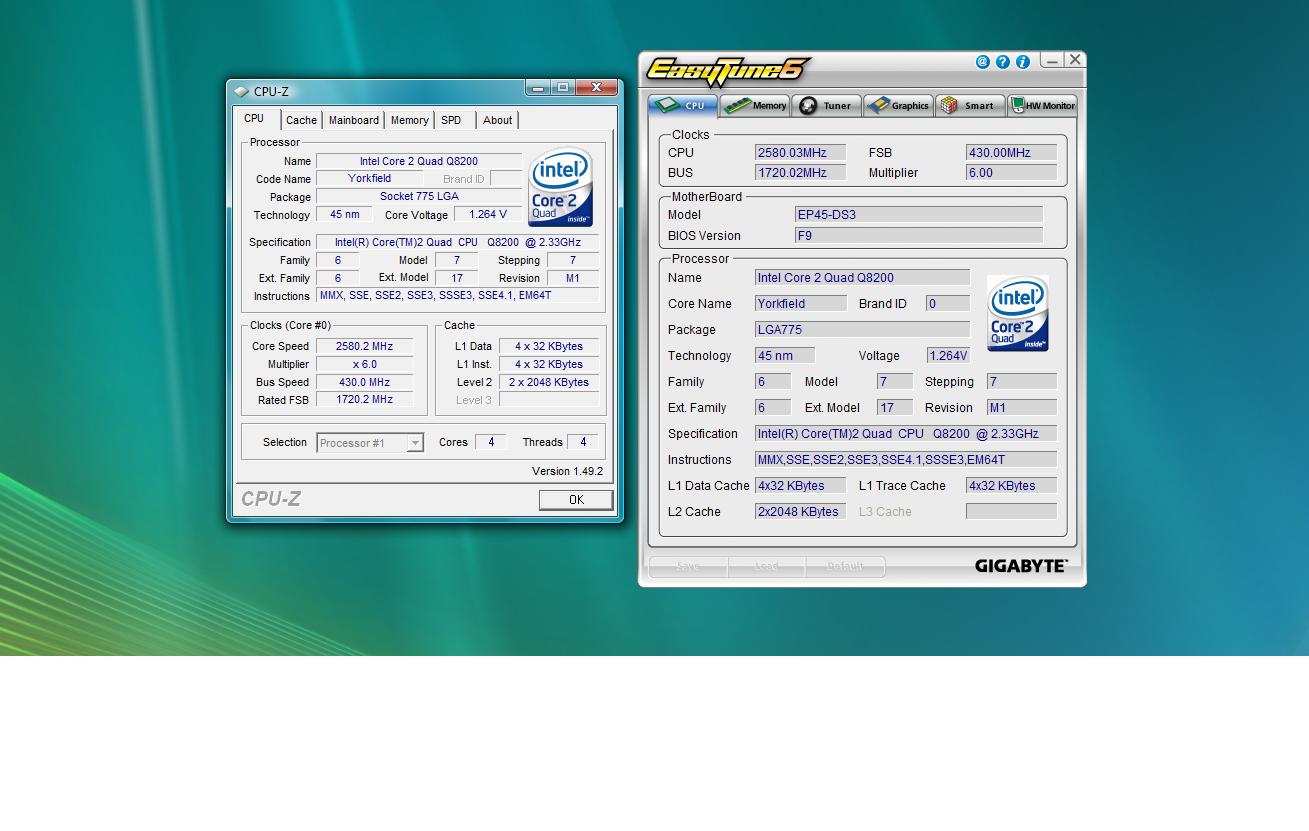Select the Cache tab in CPU-Z
The height and width of the screenshot is (831, 1309).
tap(301, 120)
